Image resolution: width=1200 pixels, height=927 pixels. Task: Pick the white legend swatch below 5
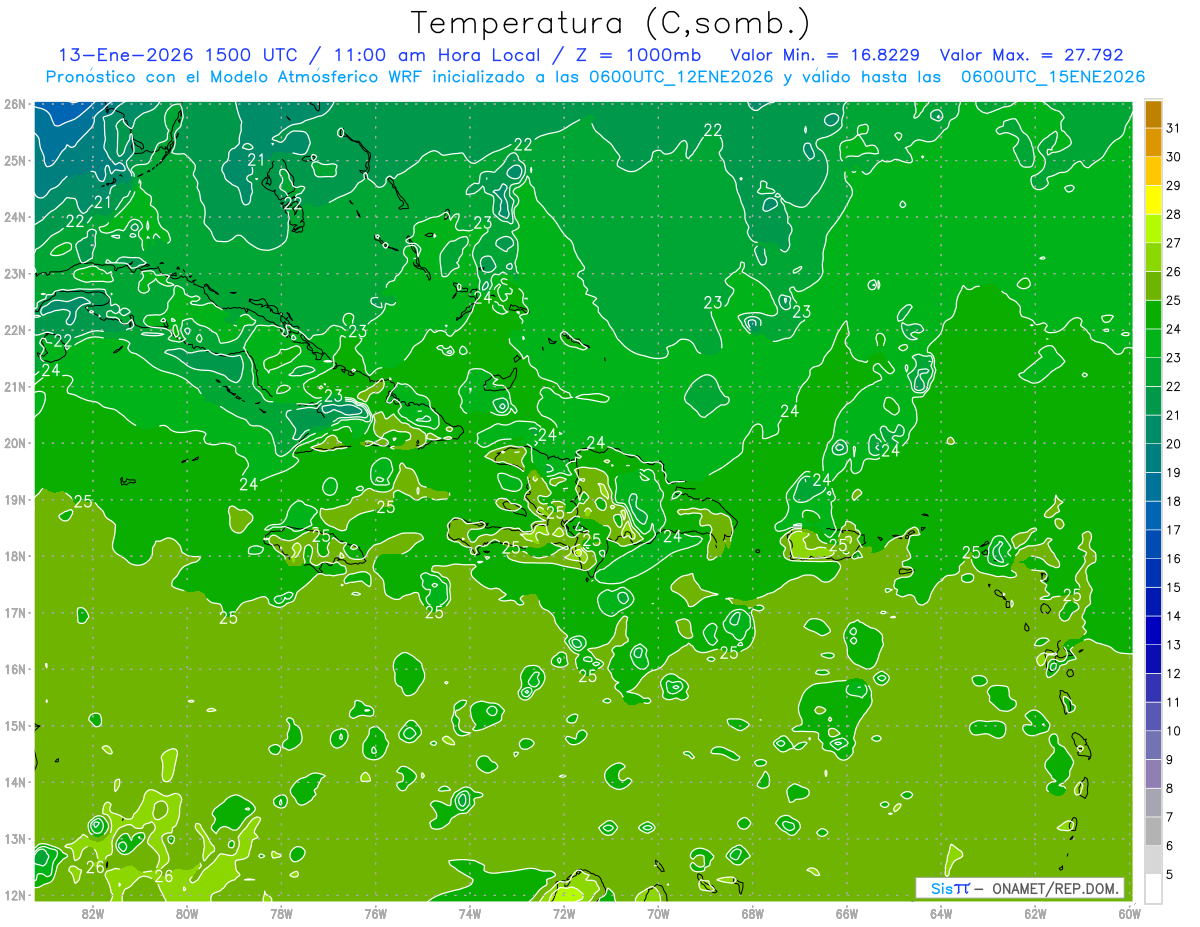click(x=1153, y=889)
